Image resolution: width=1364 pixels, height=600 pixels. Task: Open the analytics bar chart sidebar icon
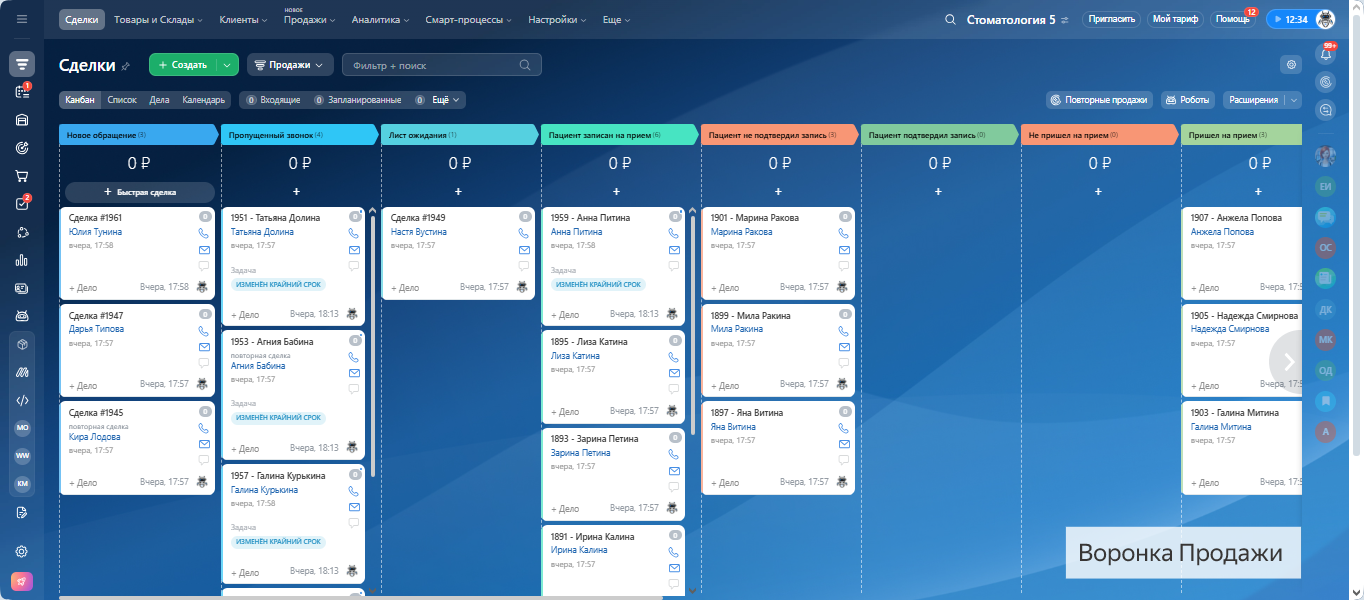(x=22, y=260)
